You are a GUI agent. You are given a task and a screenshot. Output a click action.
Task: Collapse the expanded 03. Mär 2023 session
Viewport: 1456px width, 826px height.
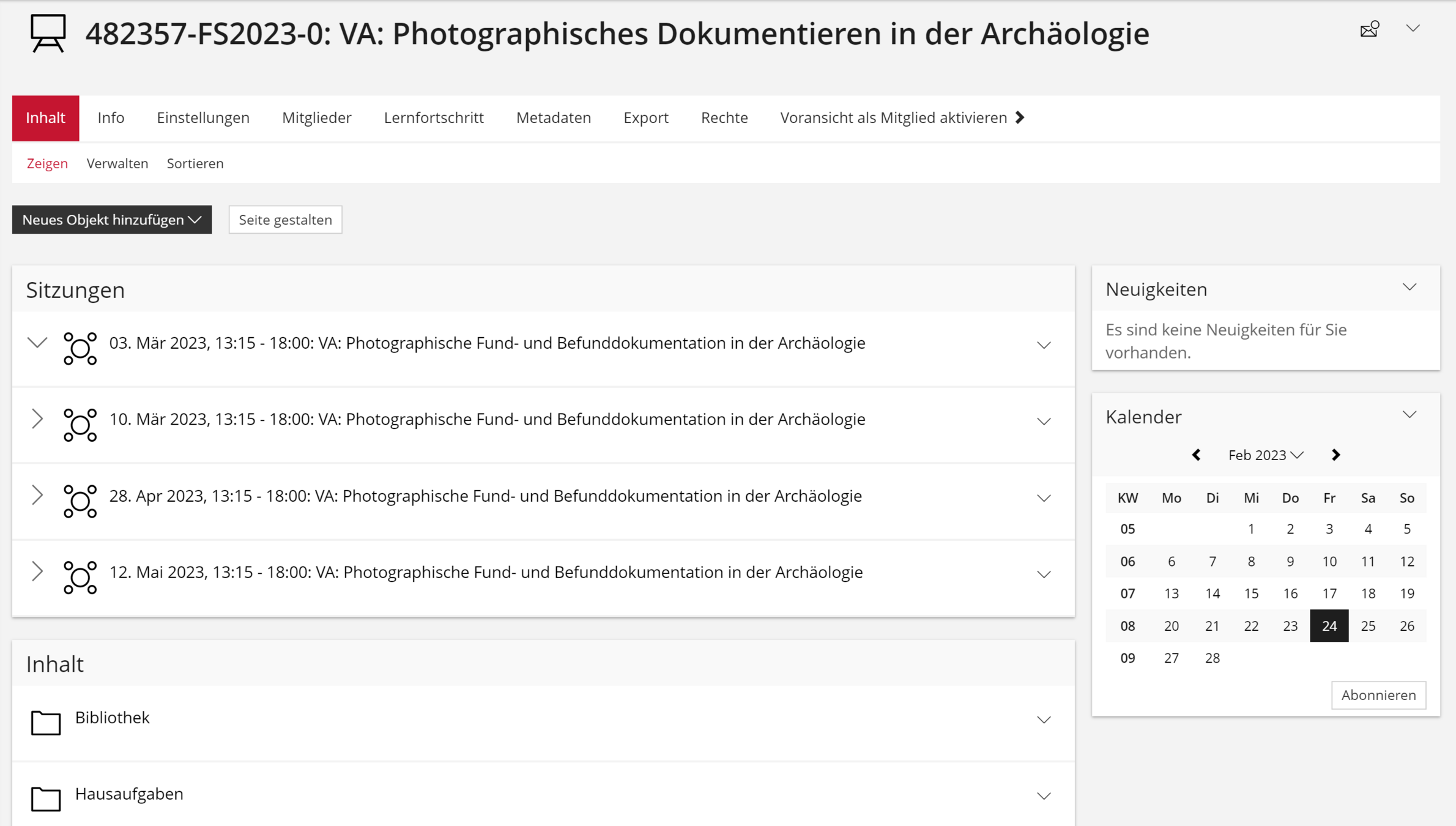(37, 343)
